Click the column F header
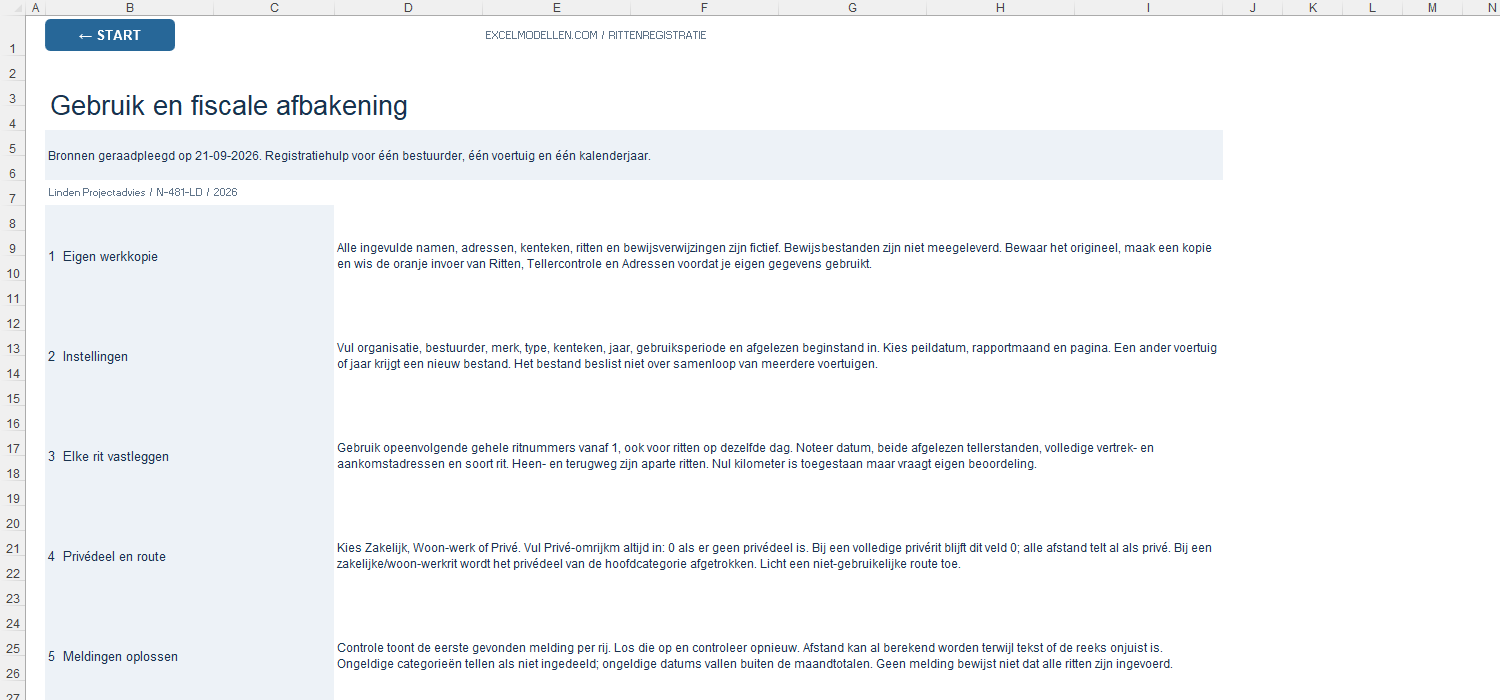Screen dimensions: 1500x700 (x=704, y=8)
